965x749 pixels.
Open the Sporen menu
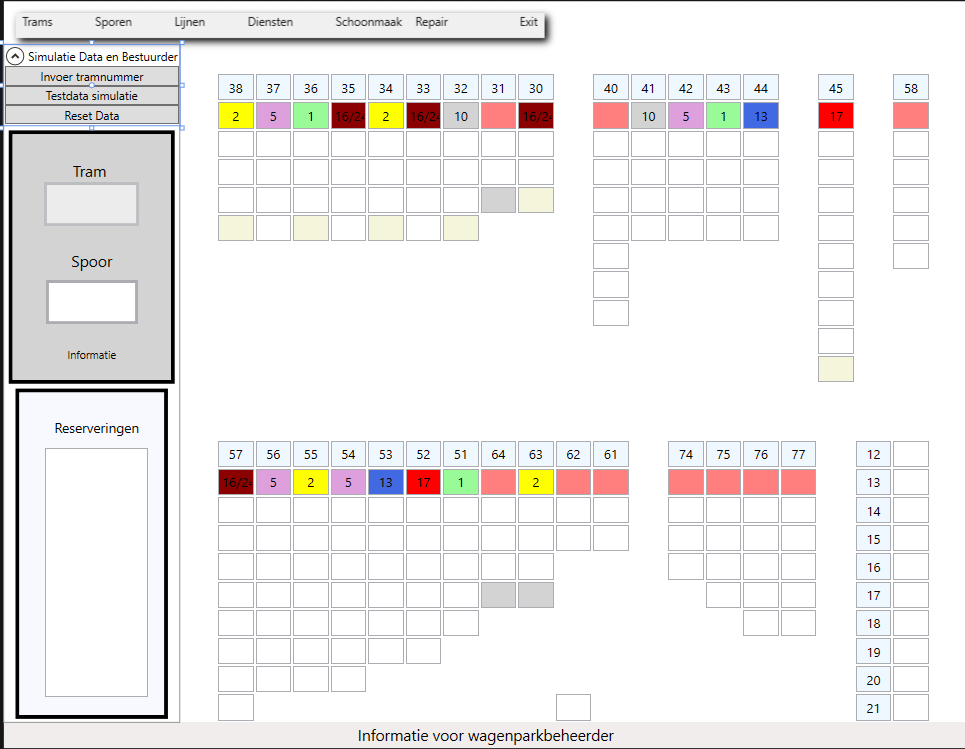coord(113,22)
